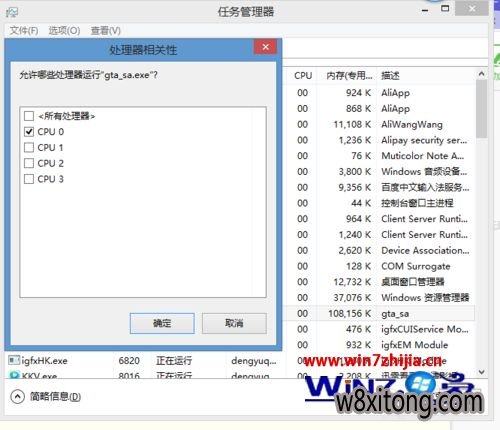Select the CPU 3 checkbox

click(x=29, y=179)
